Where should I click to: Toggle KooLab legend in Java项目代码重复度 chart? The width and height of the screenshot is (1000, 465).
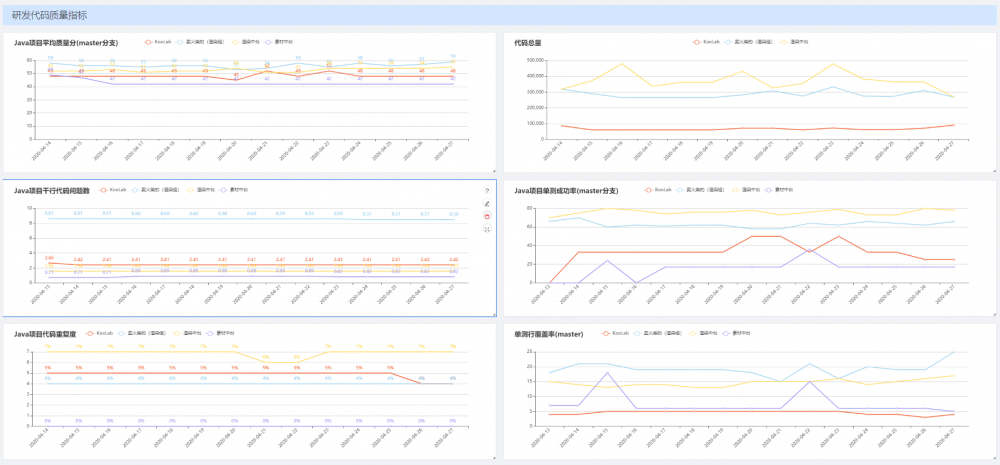coord(99,334)
